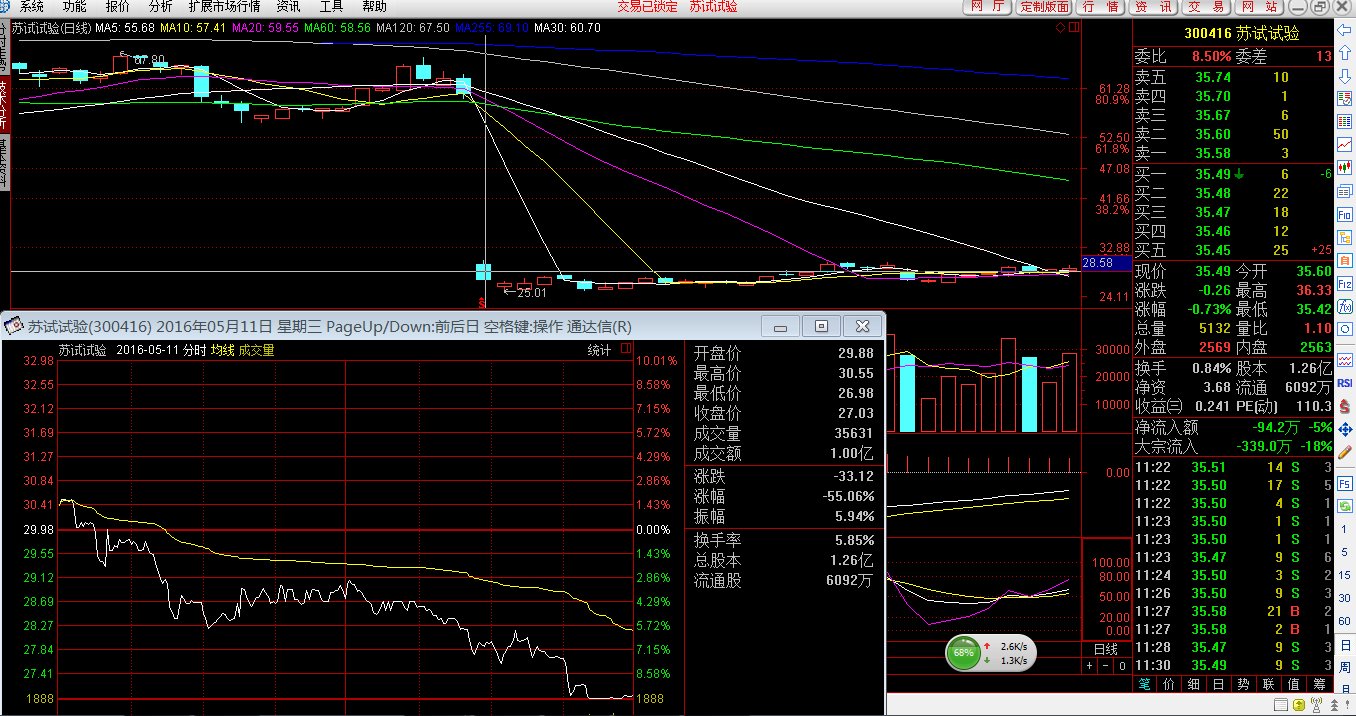Click the down arrow icon in right toolbar
The height and width of the screenshot is (716, 1356).
pos(1345,75)
